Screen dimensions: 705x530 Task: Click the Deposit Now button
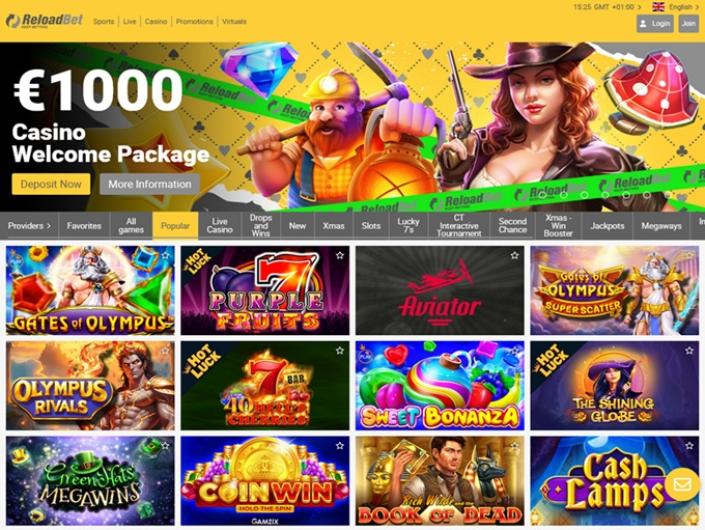[51, 184]
